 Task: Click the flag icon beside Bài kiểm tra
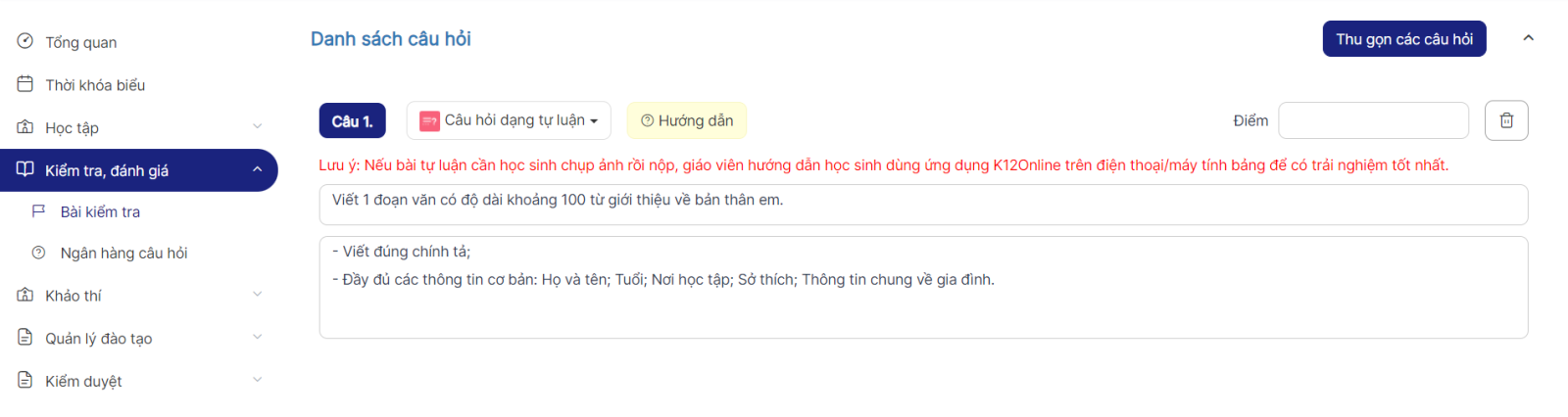(x=39, y=211)
